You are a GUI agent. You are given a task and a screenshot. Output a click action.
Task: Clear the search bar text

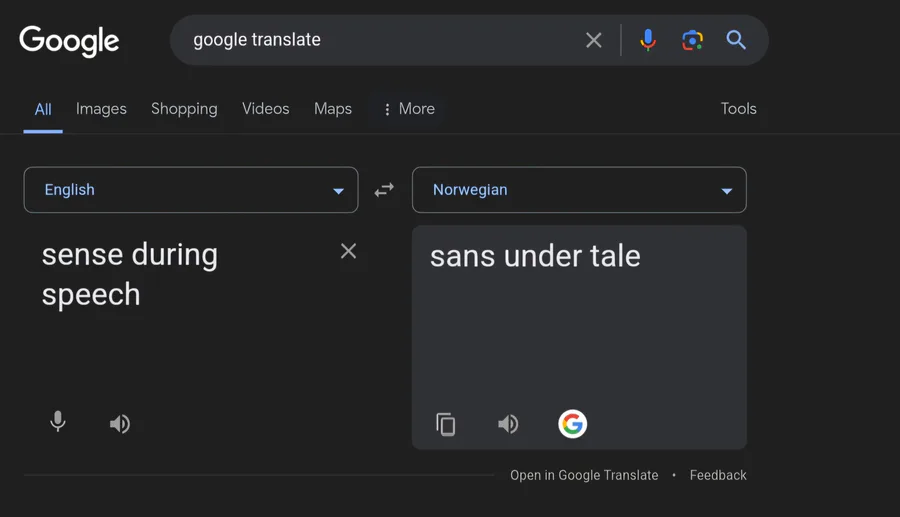(x=593, y=40)
